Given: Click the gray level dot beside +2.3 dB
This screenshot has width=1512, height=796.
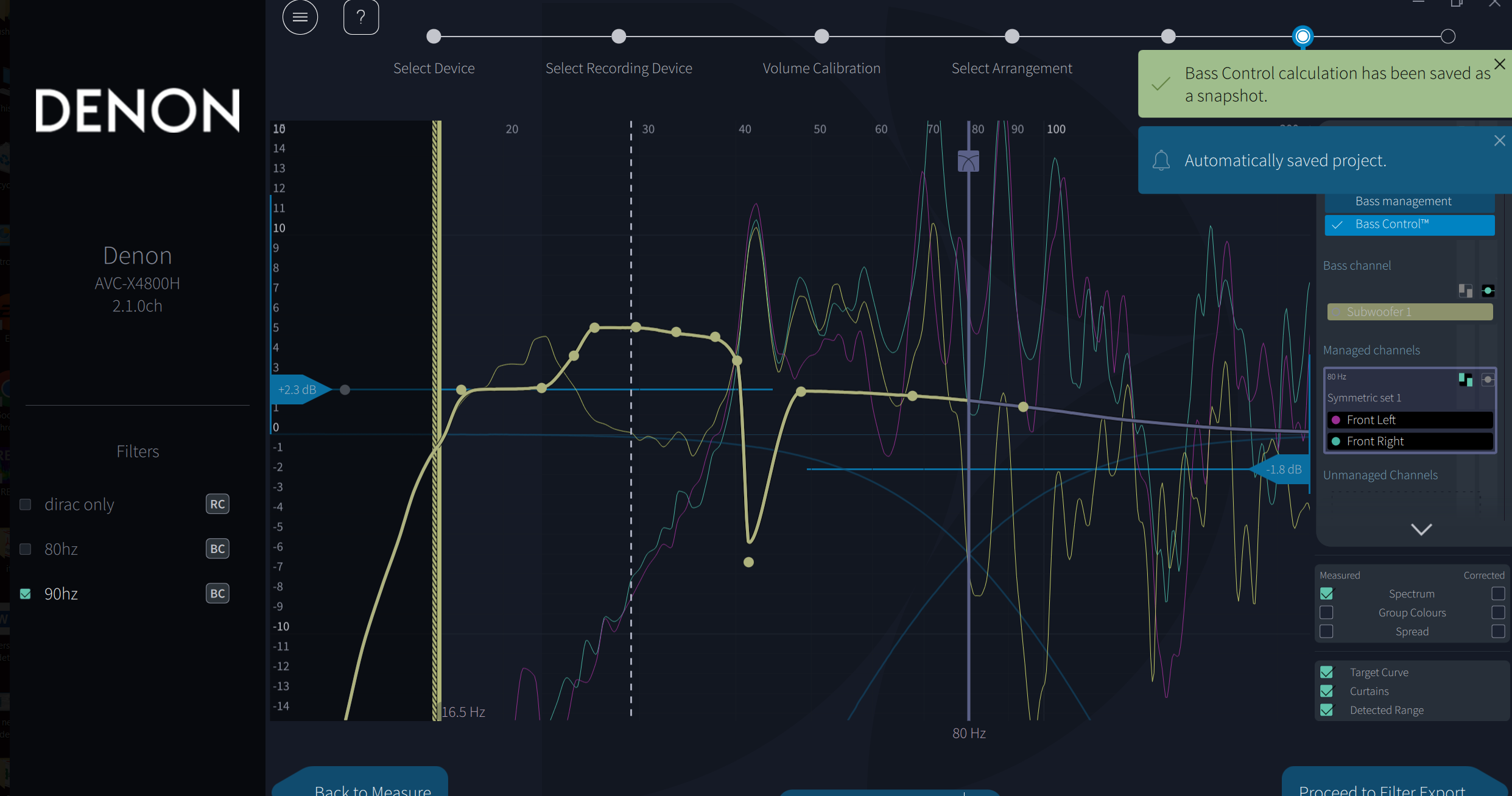Looking at the screenshot, I should 345,390.
